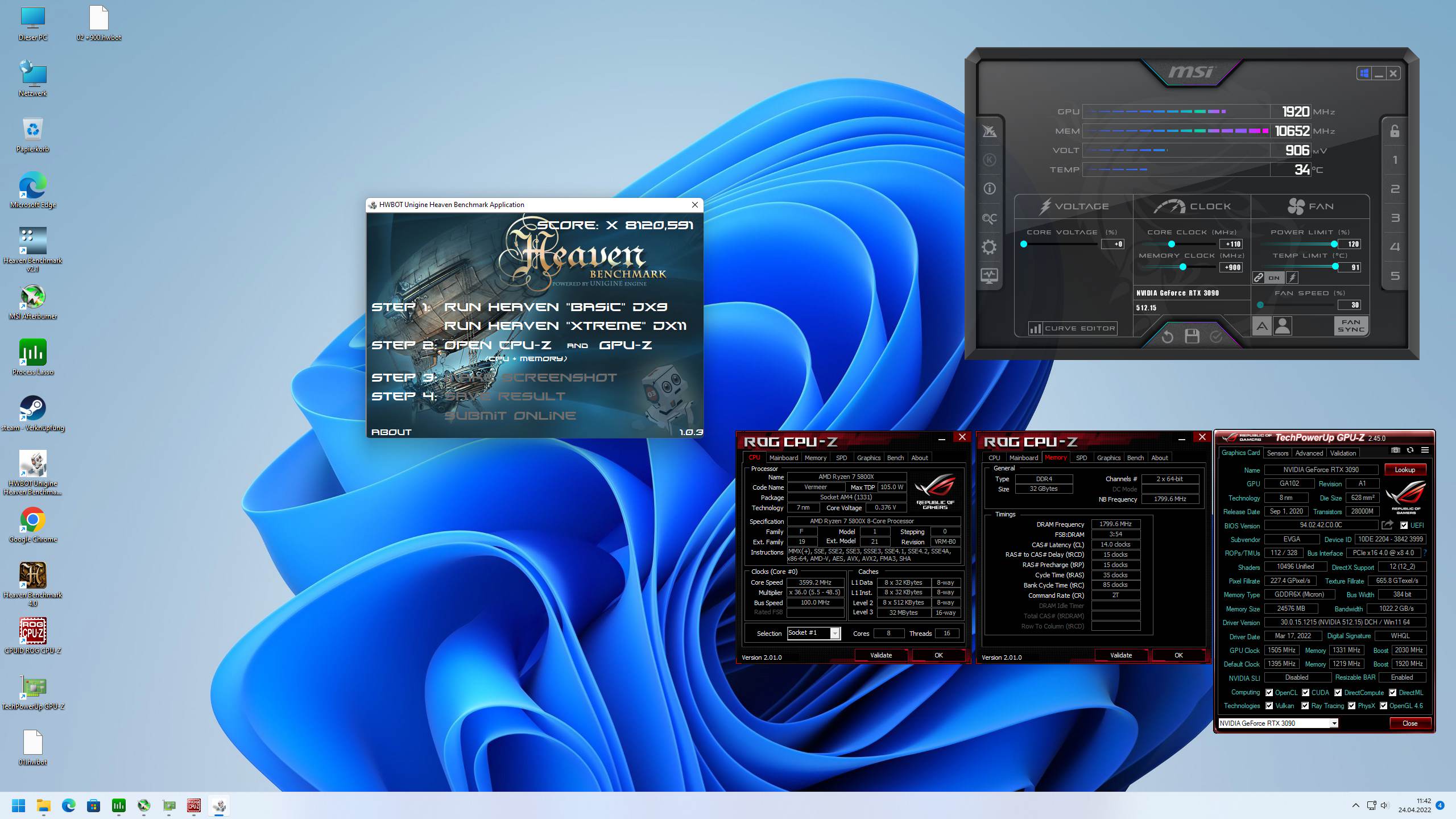Open the Afterburner Curve Editor button
Image resolution: width=1456 pixels, height=819 pixels.
tap(1073, 328)
